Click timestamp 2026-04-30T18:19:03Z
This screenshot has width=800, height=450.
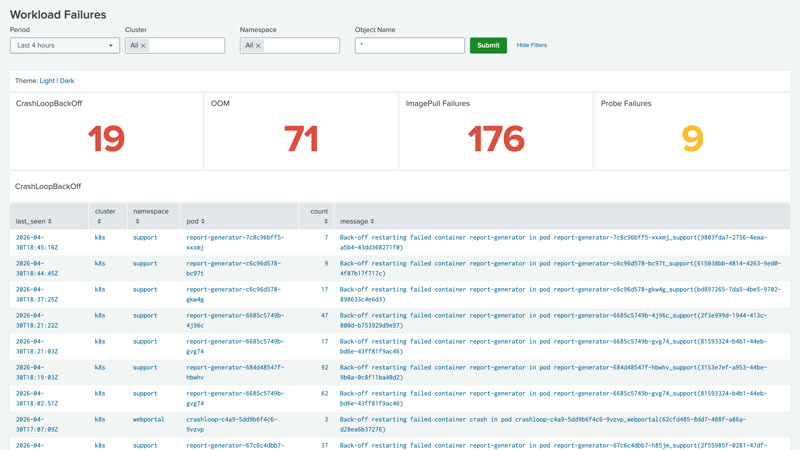point(37,372)
